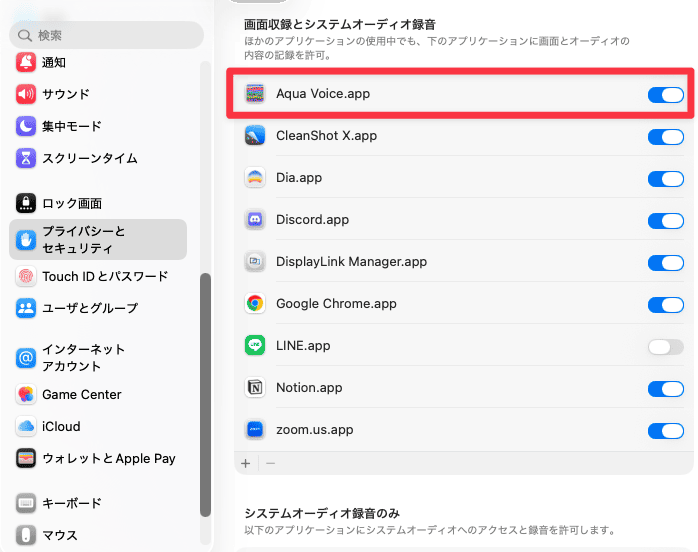Screen dimensions: 698x552
Task: Select the Google Chrome.app row label
Action: (336, 304)
